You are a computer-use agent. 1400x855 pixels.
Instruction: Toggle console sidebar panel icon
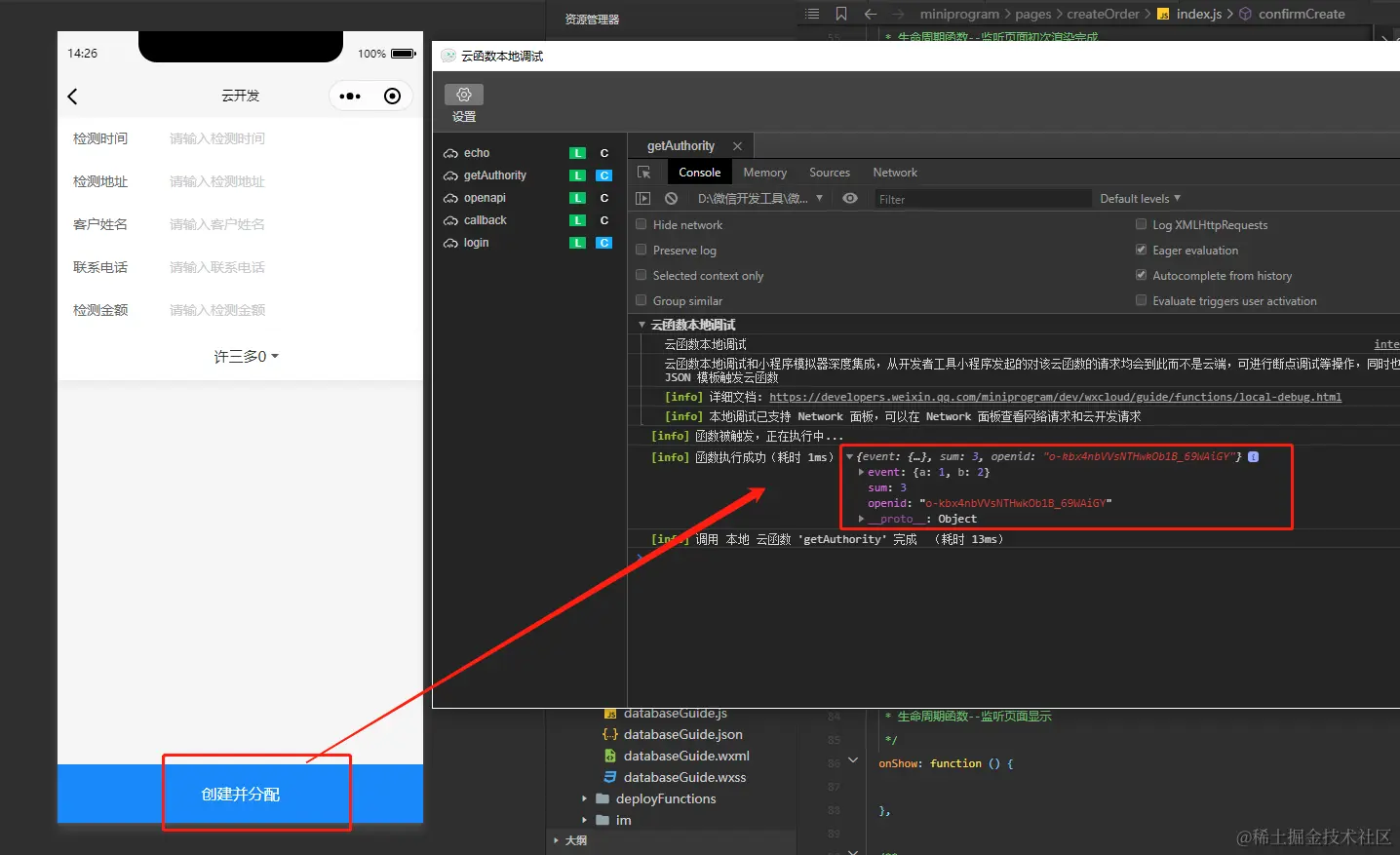[x=642, y=199]
